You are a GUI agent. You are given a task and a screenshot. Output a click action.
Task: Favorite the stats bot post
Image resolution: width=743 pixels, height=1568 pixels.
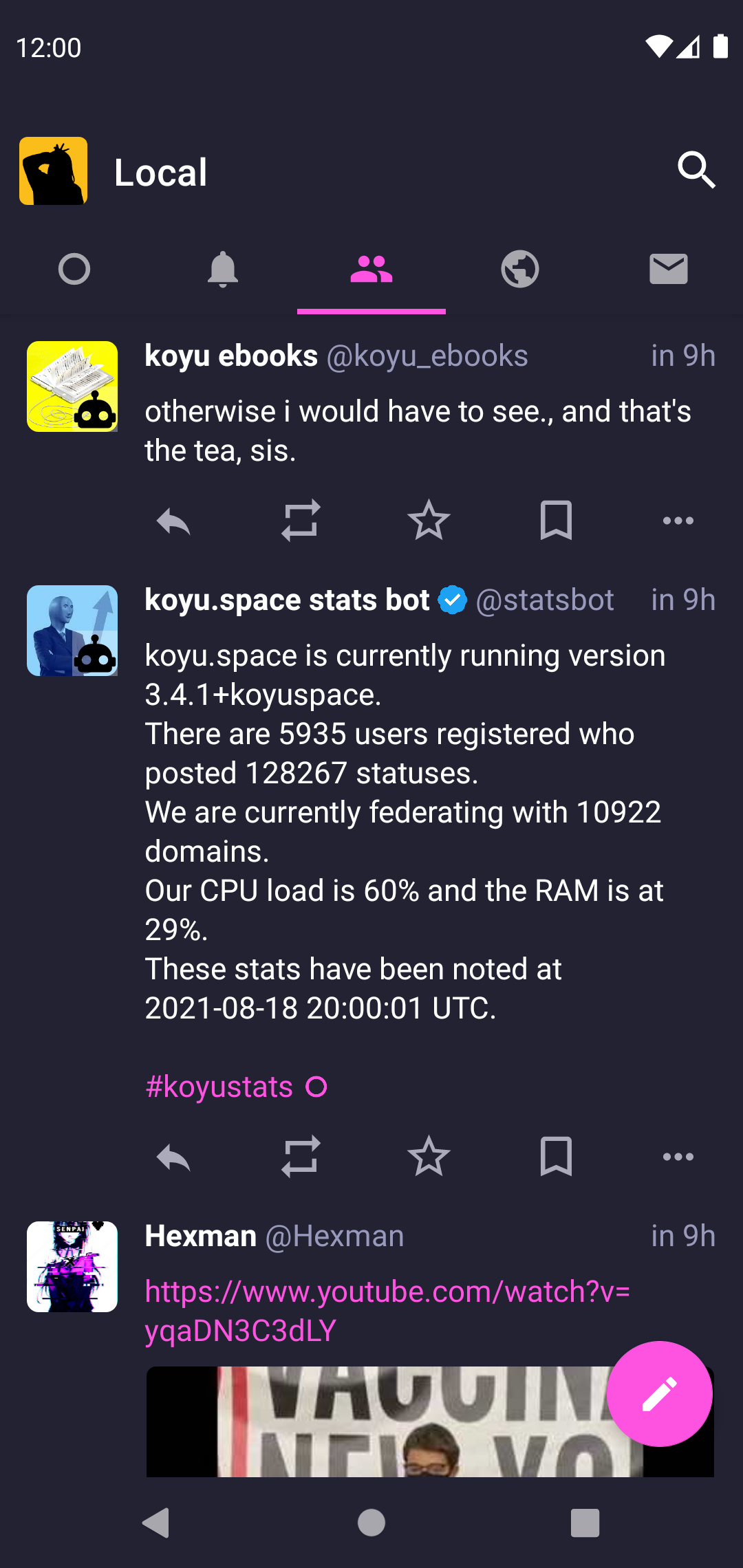(429, 1157)
